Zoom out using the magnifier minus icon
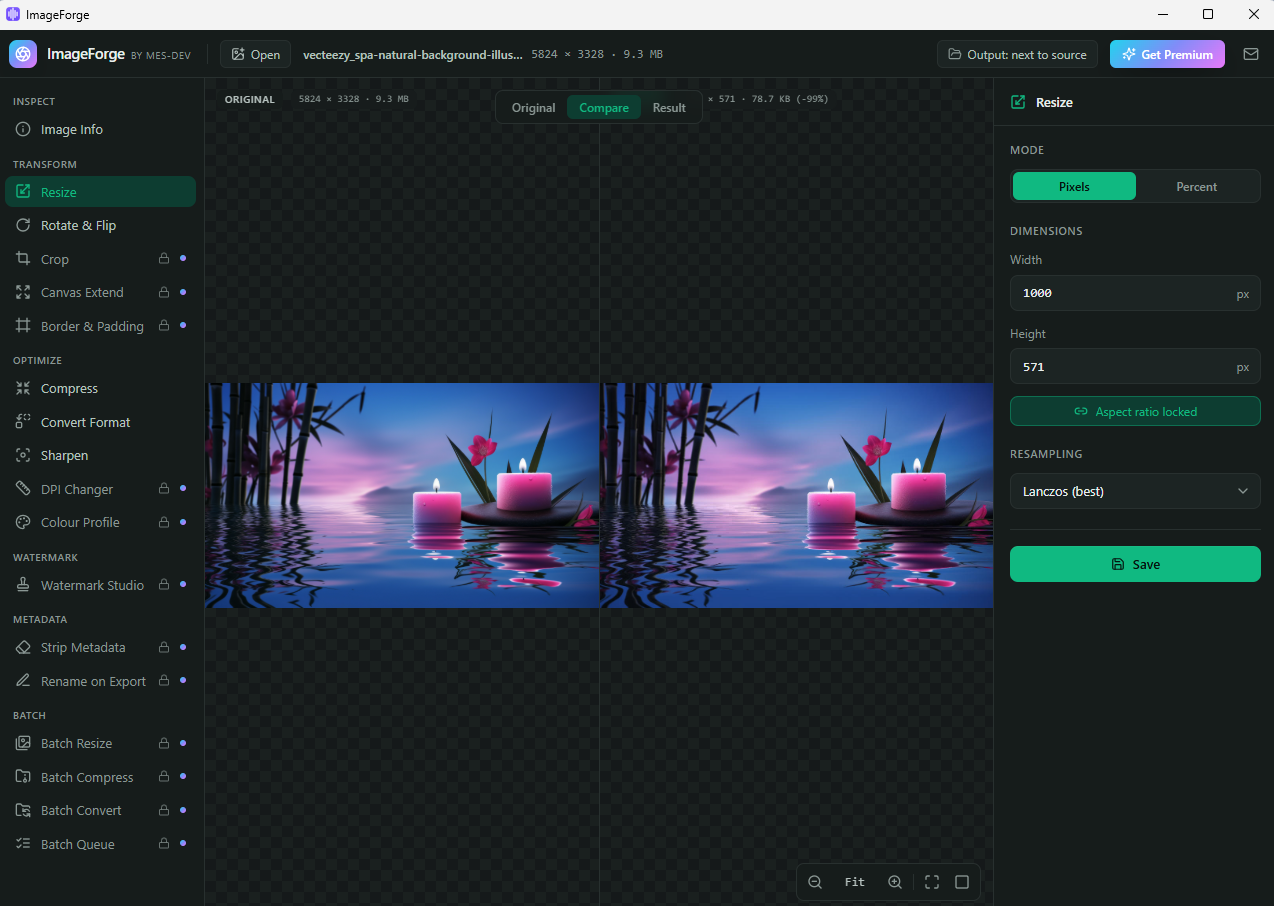 pos(815,882)
